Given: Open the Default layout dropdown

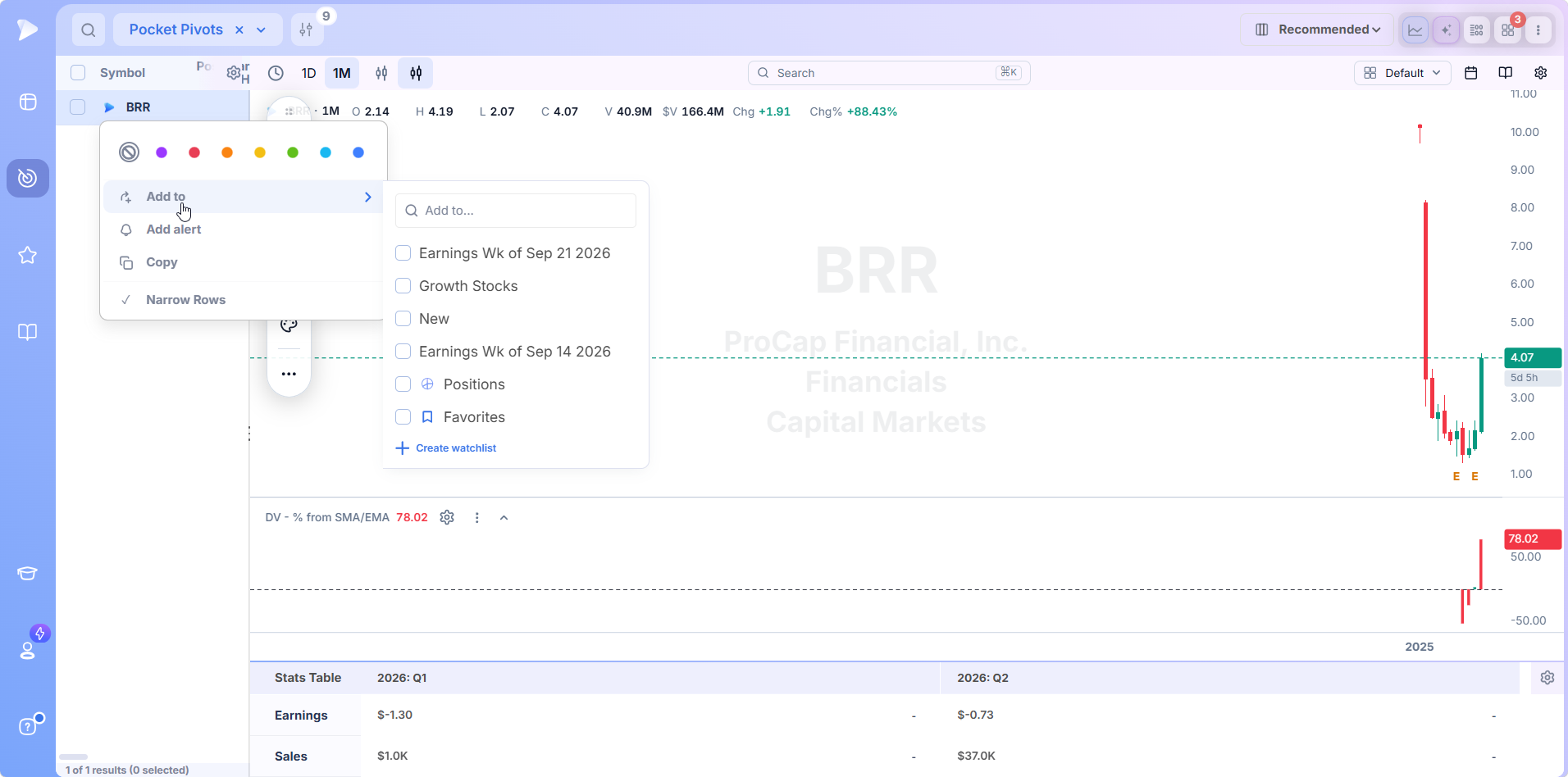Looking at the screenshot, I should pyautogui.click(x=1402, y=73).
